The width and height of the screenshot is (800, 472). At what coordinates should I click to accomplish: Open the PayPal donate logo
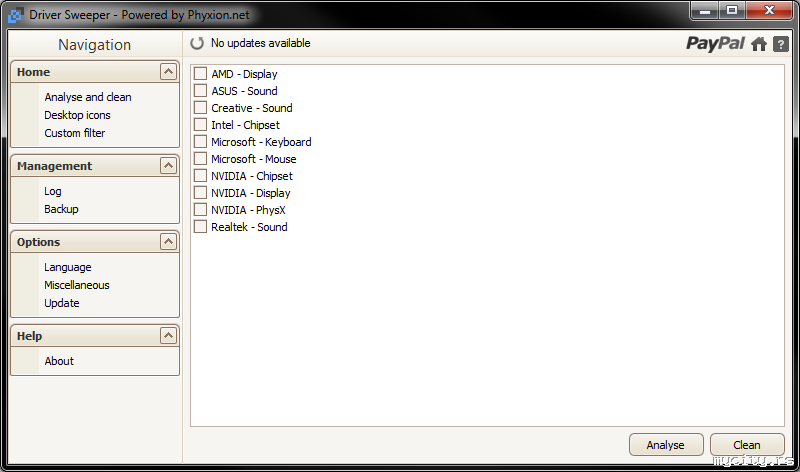(x=715, y=44)
